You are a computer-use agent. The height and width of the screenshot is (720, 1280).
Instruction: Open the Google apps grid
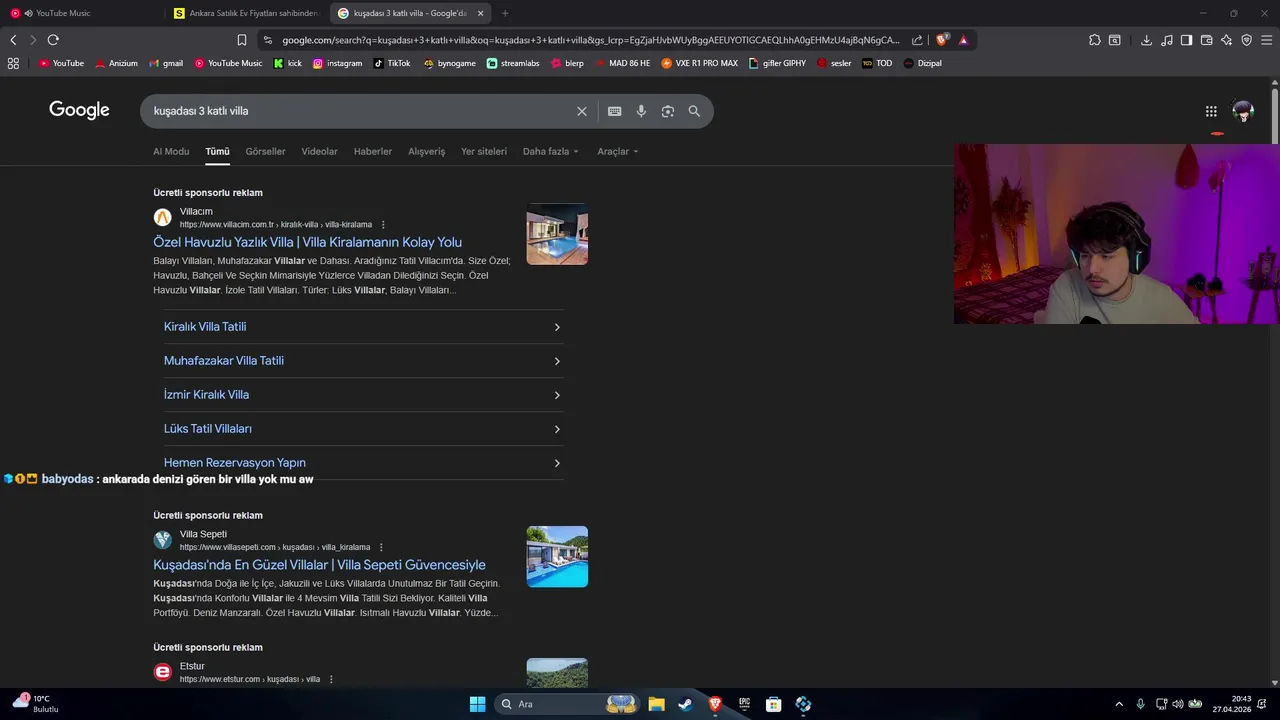coord(1211,111)
